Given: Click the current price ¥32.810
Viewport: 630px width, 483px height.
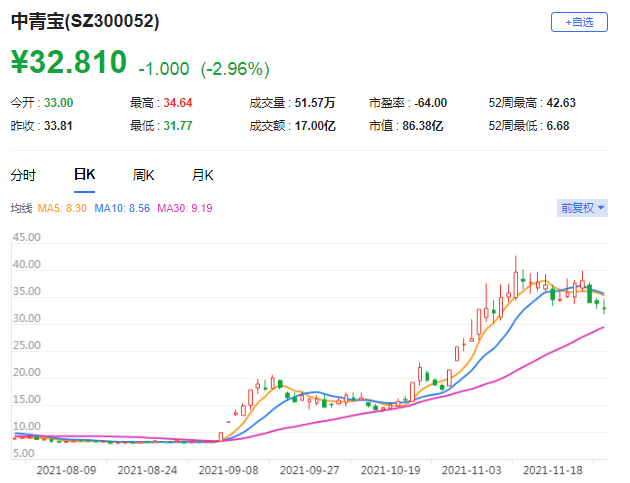Looking at the screenshot, I should [69, 62].
